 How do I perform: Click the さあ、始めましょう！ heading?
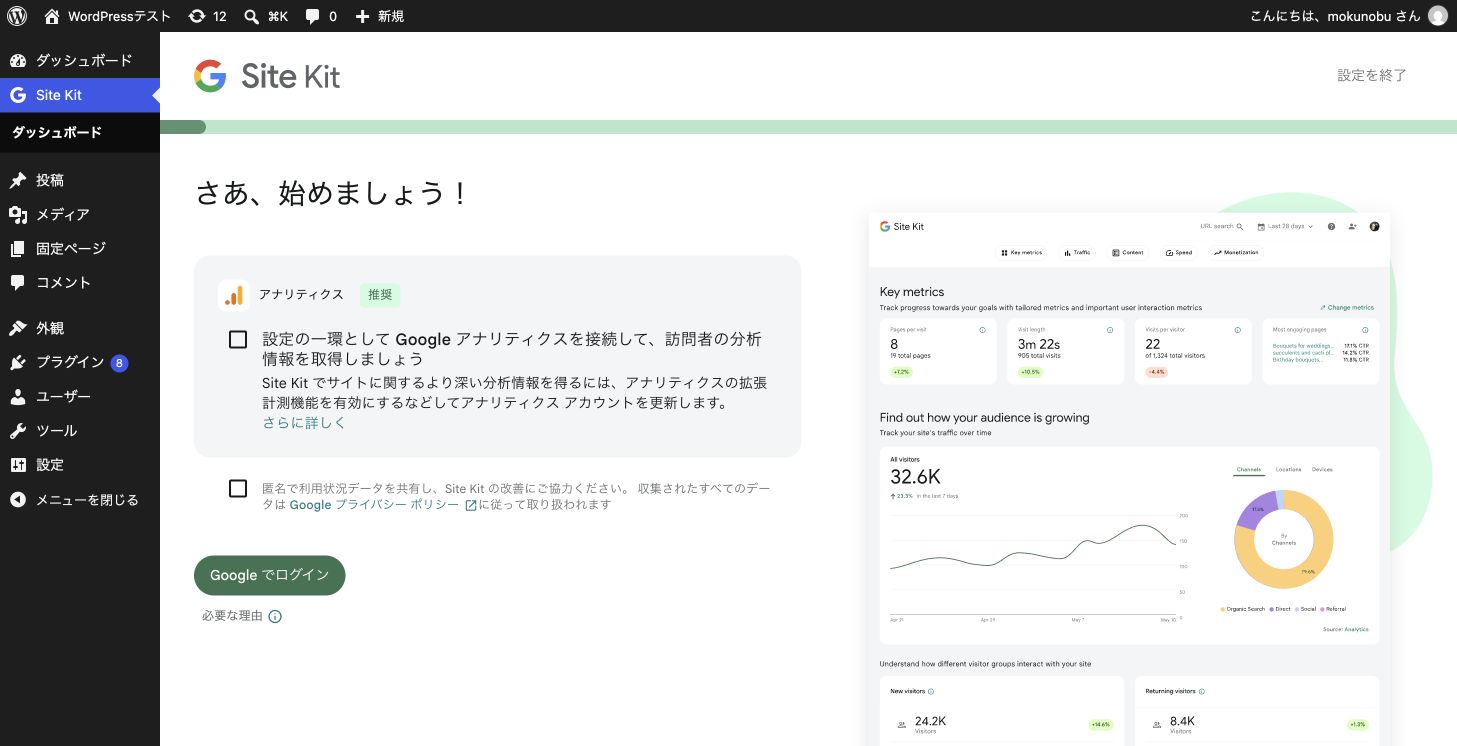332,193
